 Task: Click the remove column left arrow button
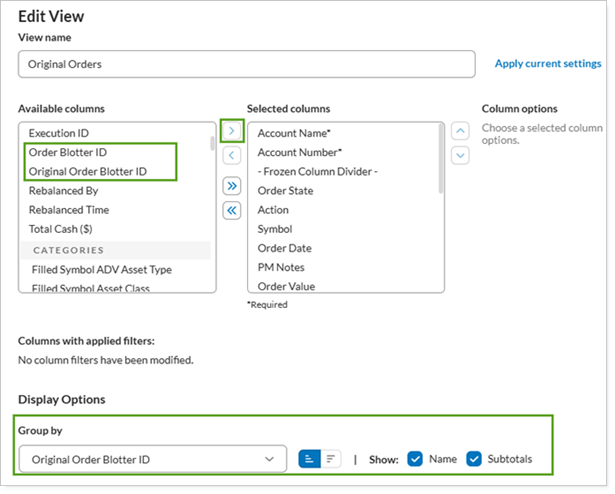coord(231,155)
